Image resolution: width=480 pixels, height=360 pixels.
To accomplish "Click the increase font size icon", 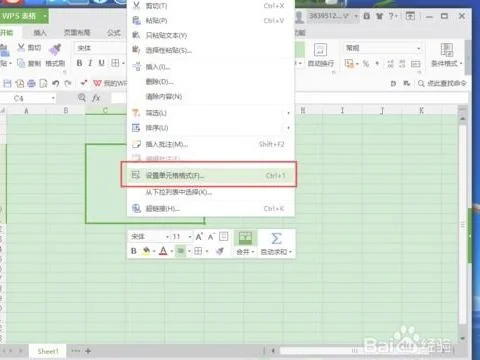I will tap(199, 237).
